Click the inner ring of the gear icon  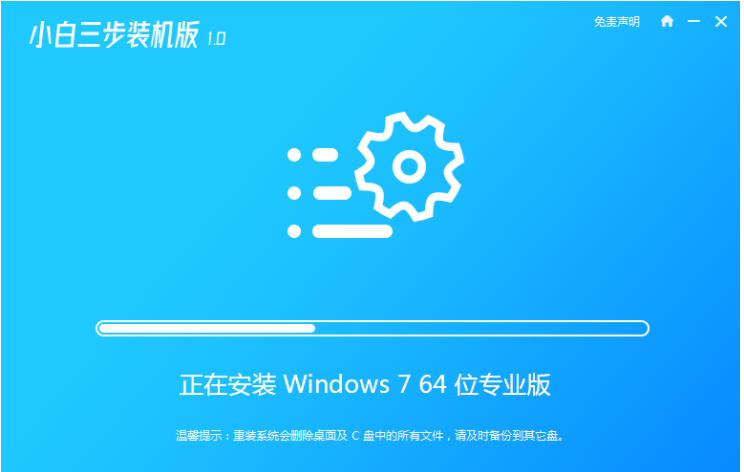[409, 167]
